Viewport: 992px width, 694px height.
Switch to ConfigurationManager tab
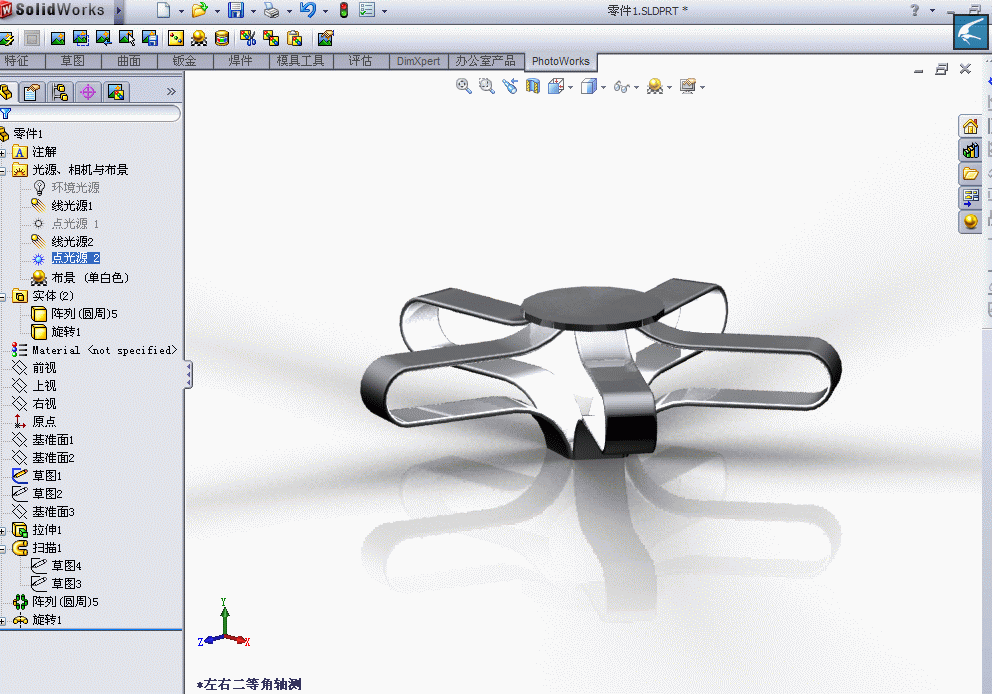(x=60, y=92)
